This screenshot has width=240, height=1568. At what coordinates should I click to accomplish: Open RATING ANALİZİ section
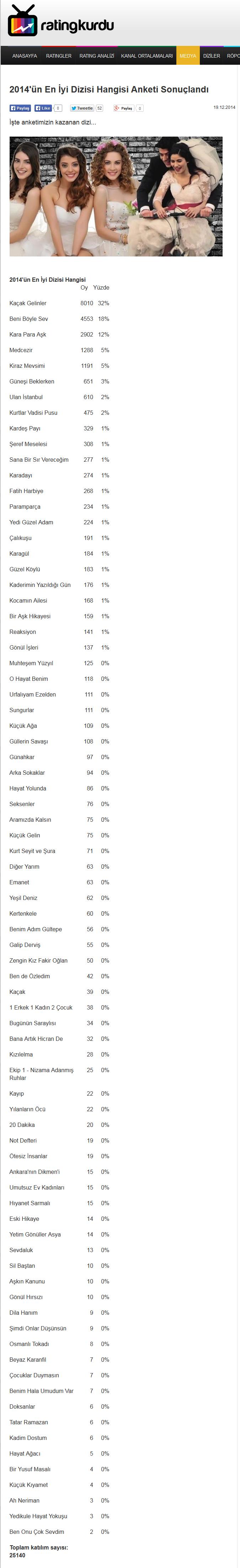coord(96,56)
